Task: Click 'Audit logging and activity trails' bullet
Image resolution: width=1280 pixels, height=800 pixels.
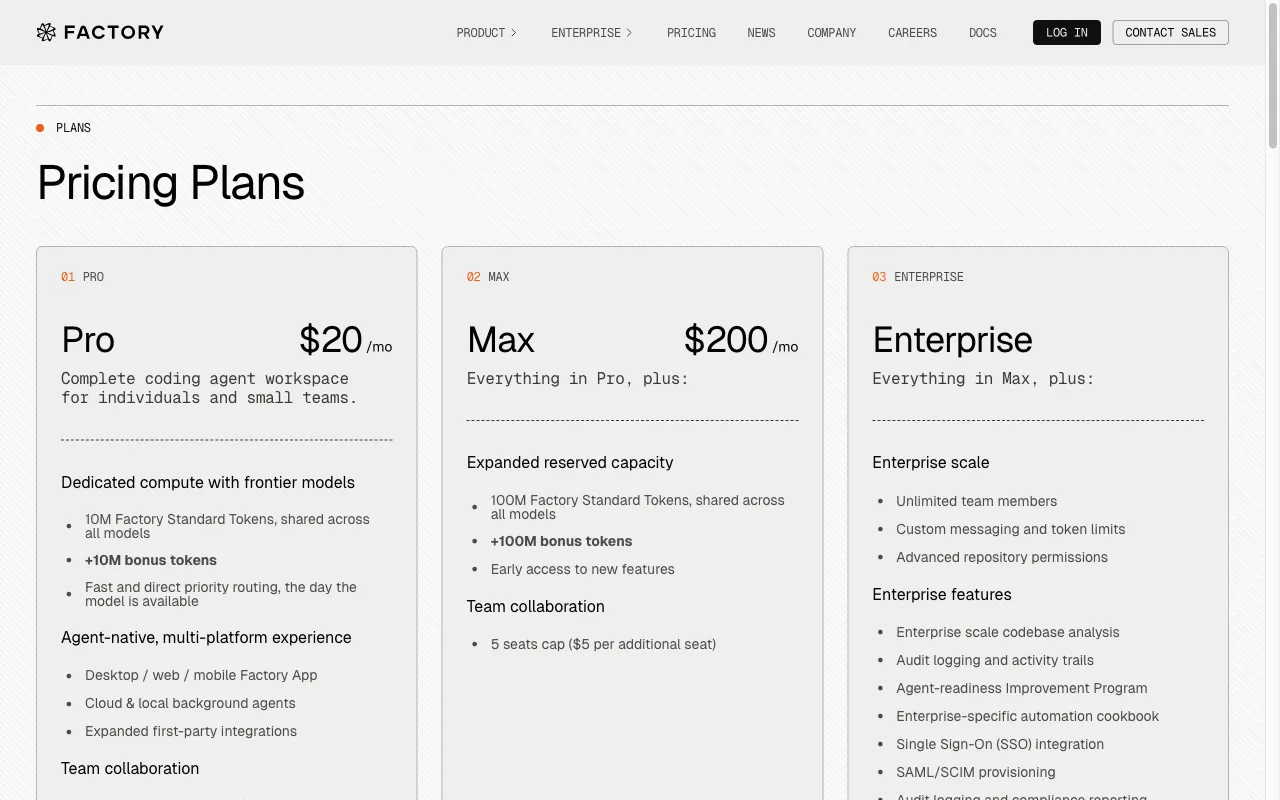Action: tap(995, 661)
